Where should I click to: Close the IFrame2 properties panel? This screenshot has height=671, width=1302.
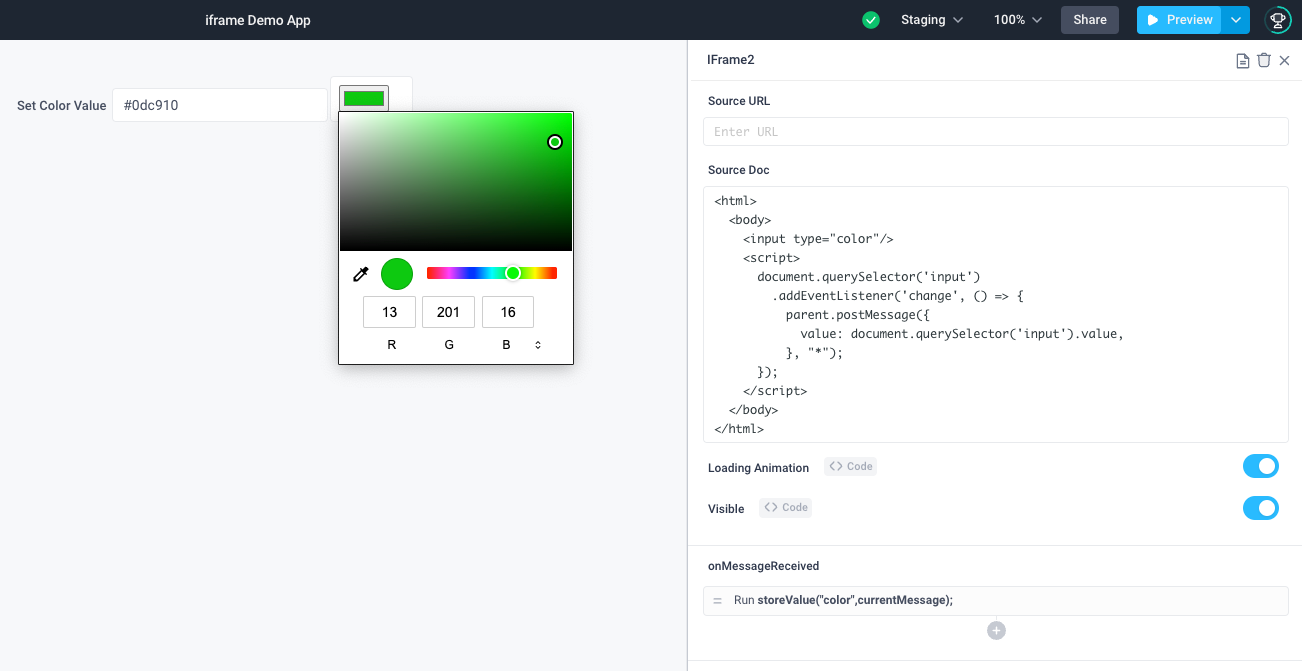tap(1285, 60)
